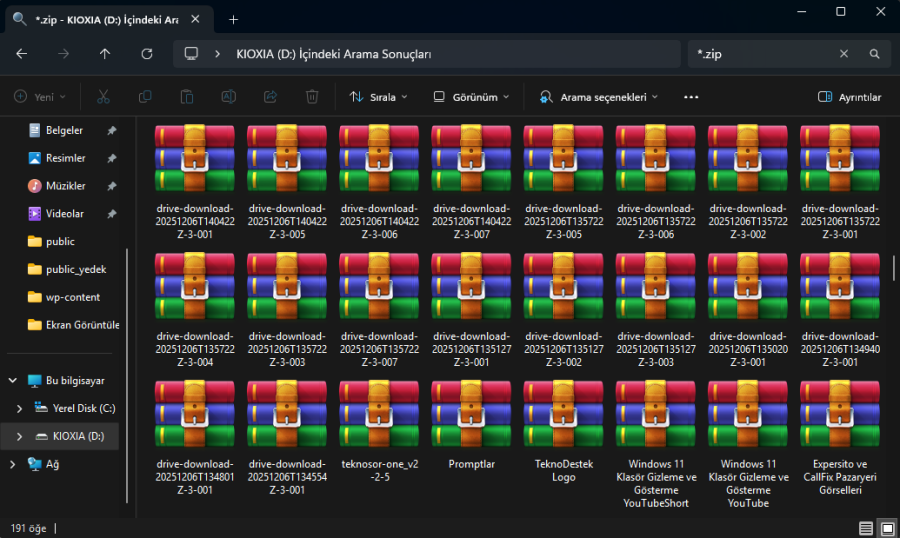Screen dimensions: 900x538
Task: Switch to large icons view in status bar
Action: (886, 527)
